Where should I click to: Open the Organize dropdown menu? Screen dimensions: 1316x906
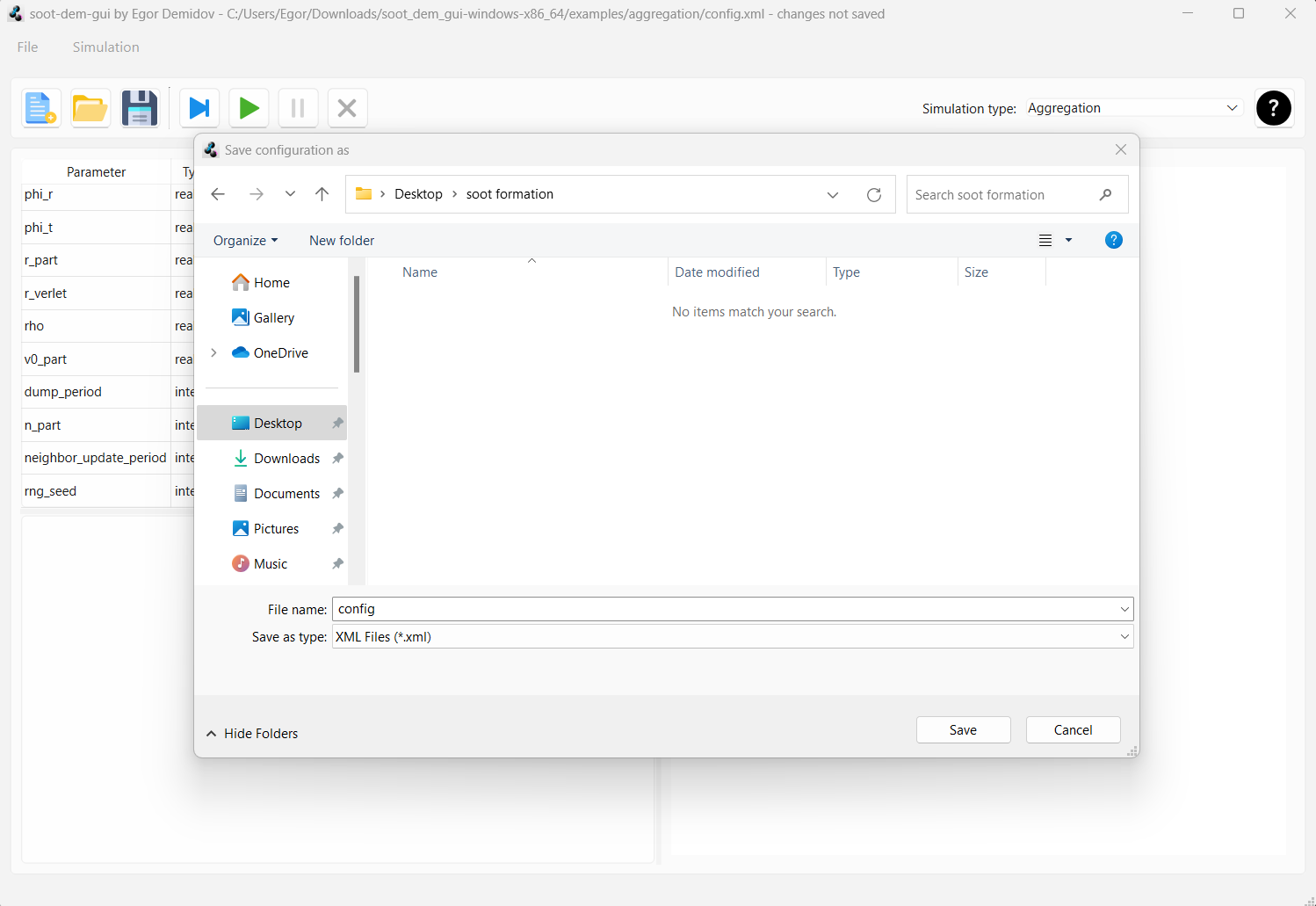coord(245,241)
